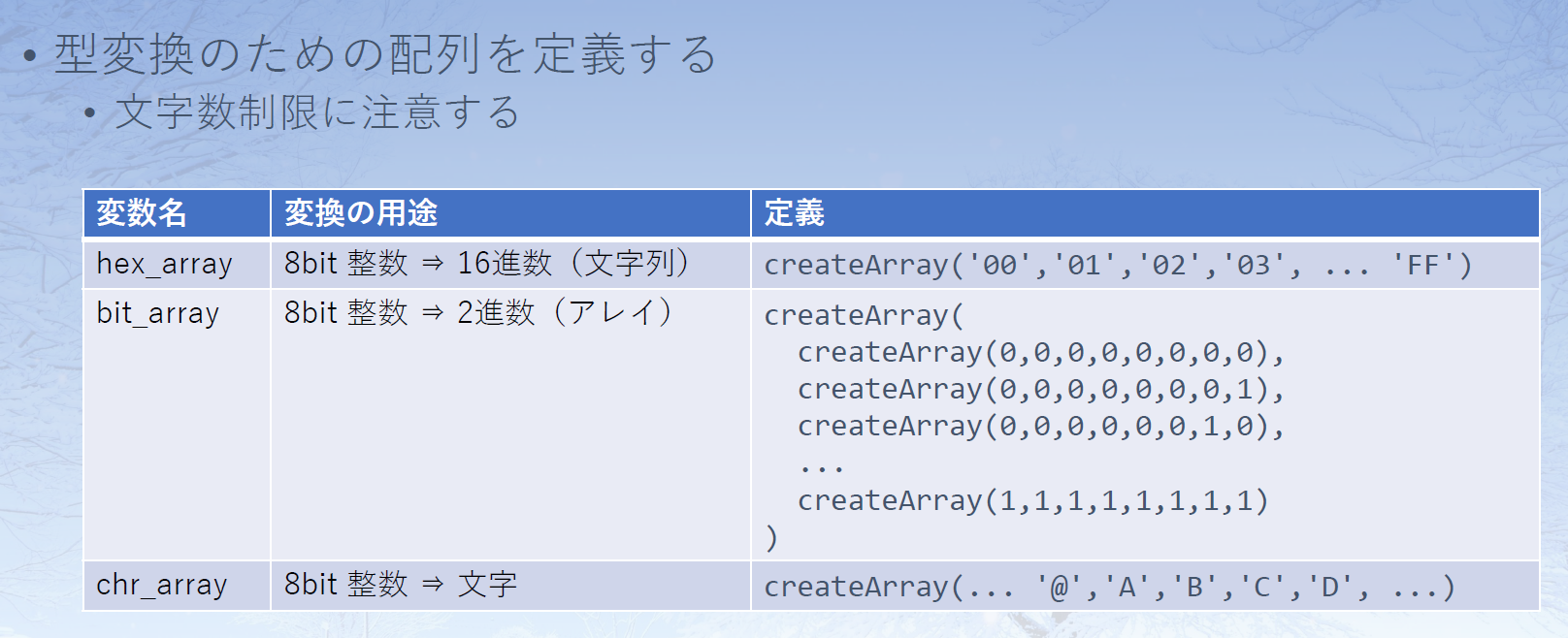1568x638 pixels.
Task: Click the slide title 型変換のための配列を定義する
Action: click(x=385, y=54)
